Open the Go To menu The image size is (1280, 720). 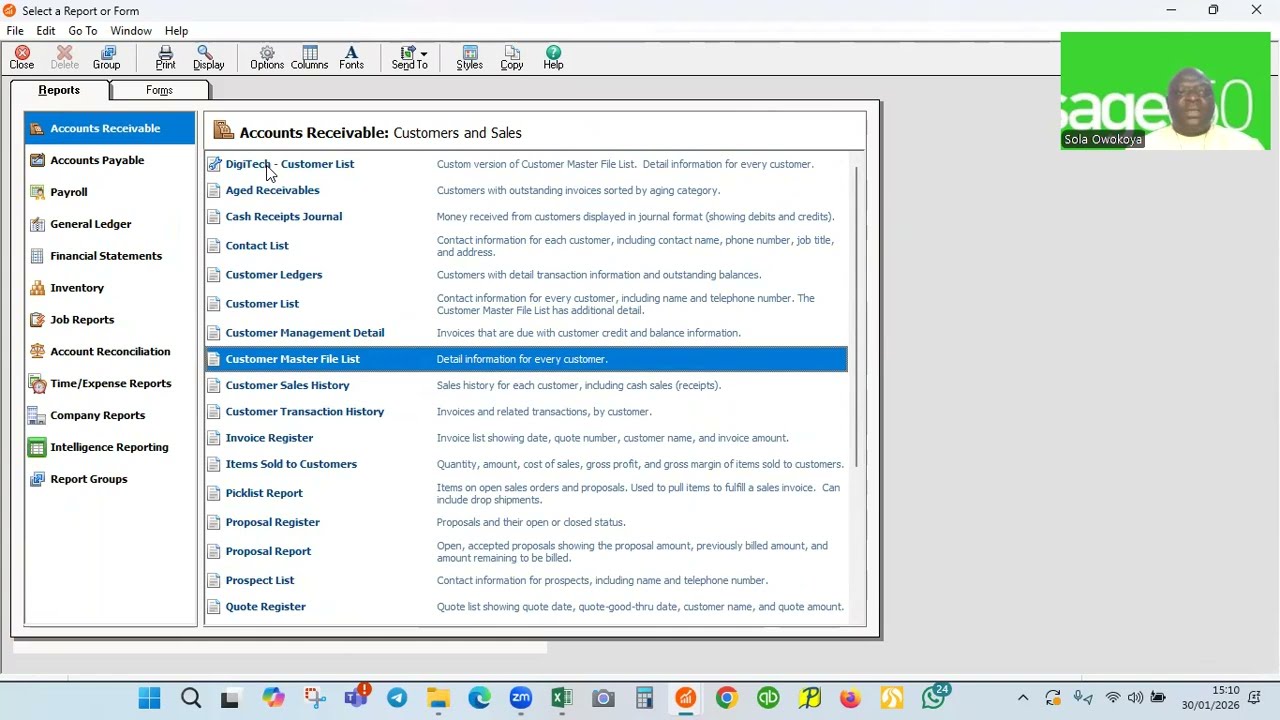click(x=83, y=31)
